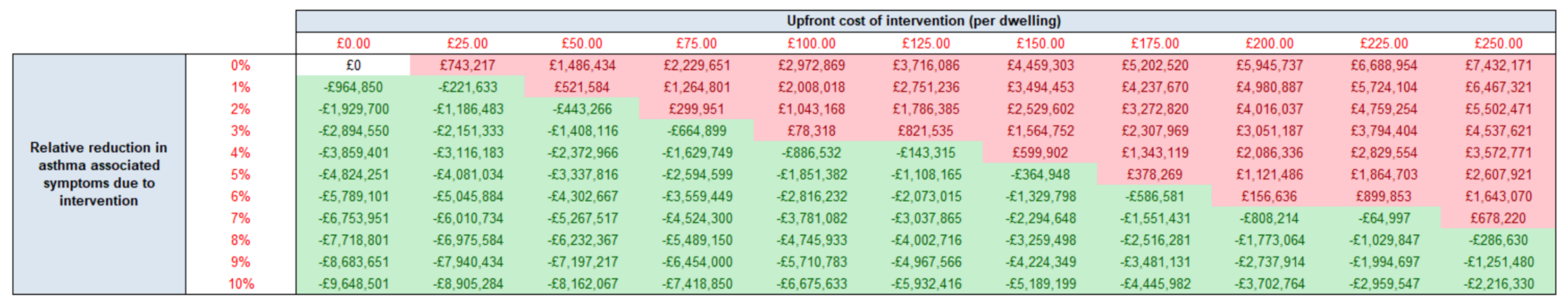
Task: Click the red cell showing £743,217
Action: [x=467, y=65]
